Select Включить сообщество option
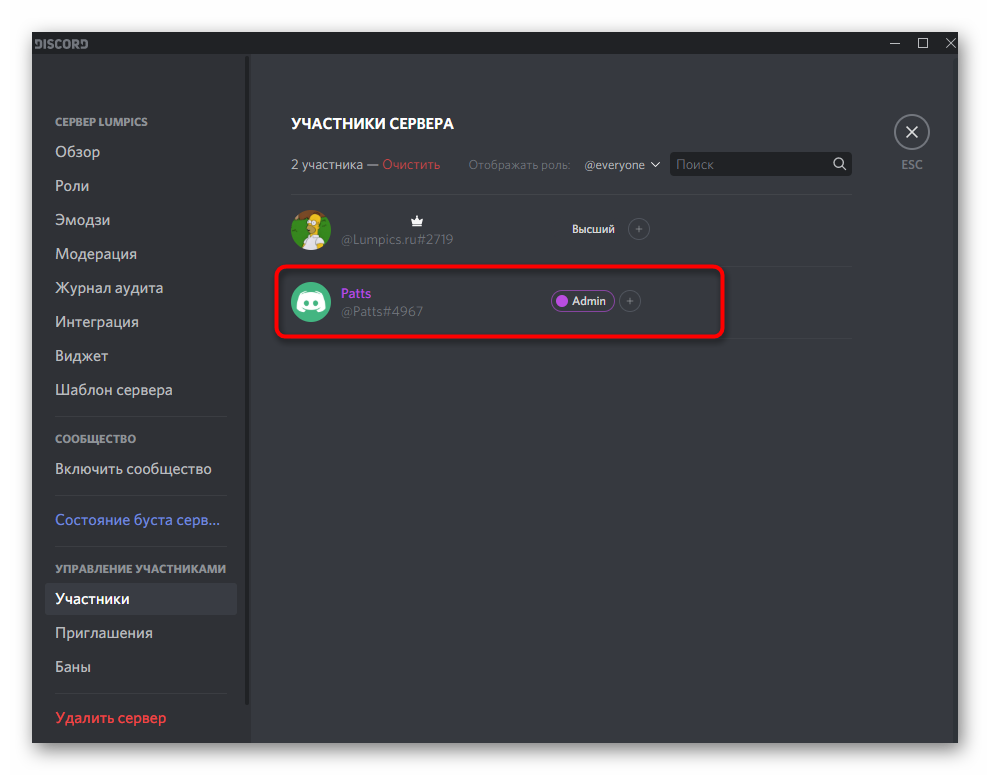This screenshot has height=775, width=990. [x=133, y=469]
